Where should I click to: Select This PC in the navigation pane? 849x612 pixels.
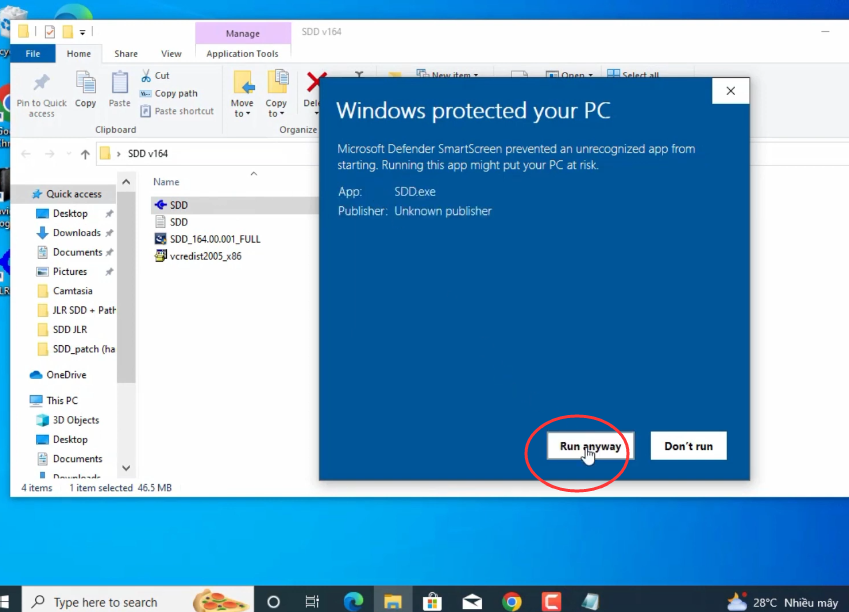coord(62,401)
